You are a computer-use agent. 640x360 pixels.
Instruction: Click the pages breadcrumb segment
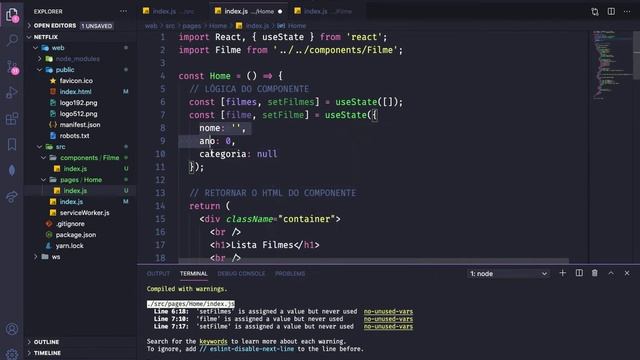pyautogui.click(x=191, y=26)
